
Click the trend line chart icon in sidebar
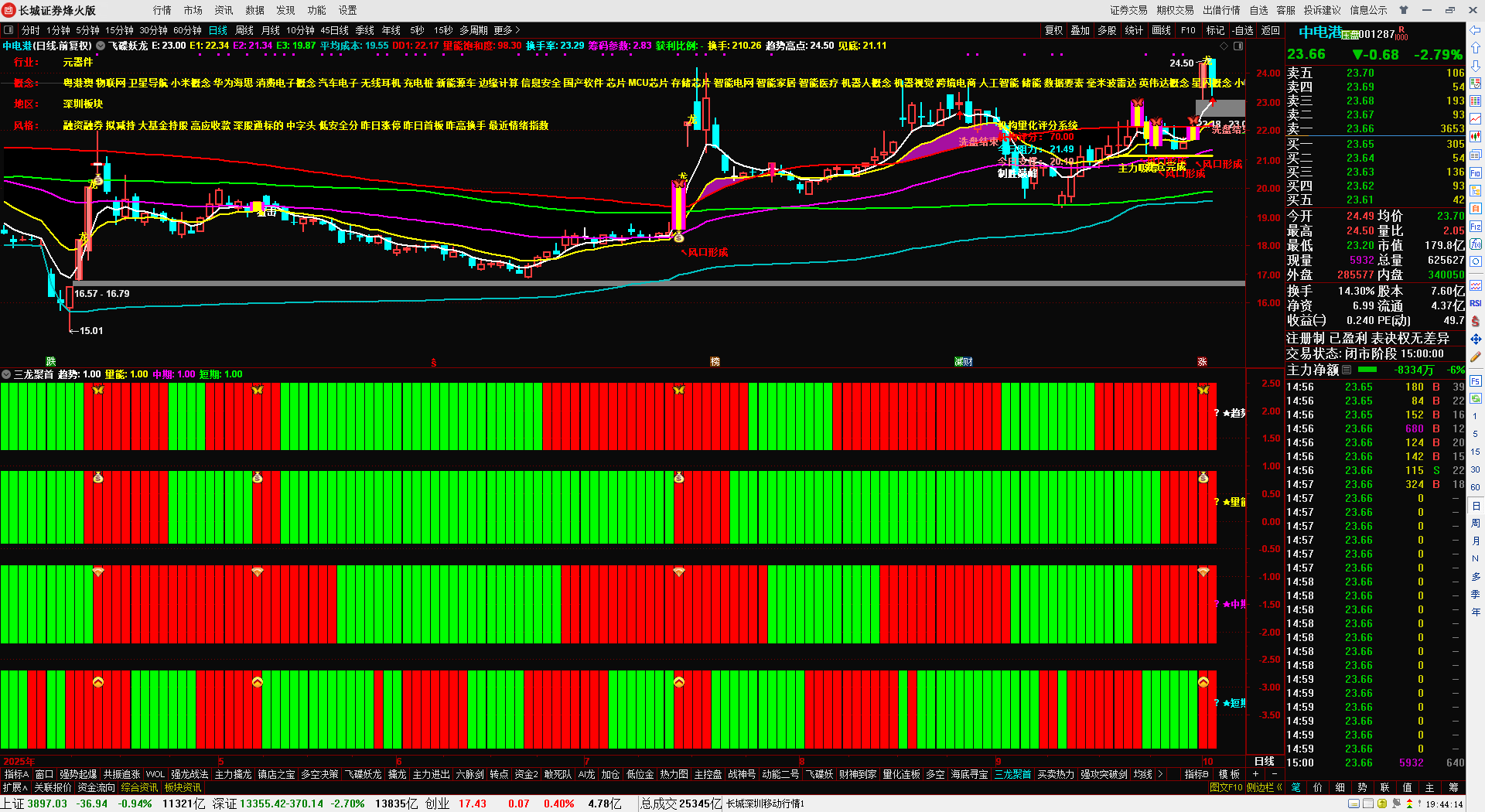[1476, 119]
